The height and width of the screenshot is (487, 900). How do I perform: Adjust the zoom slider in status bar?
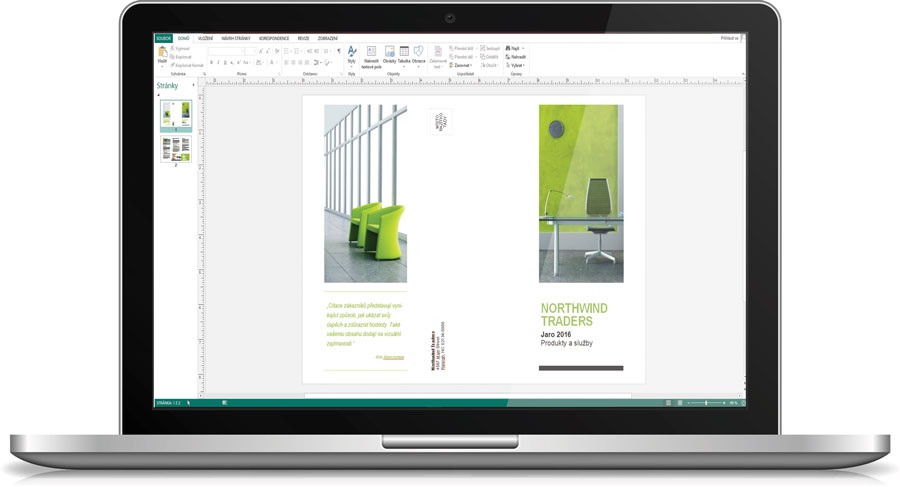[706, 403]
